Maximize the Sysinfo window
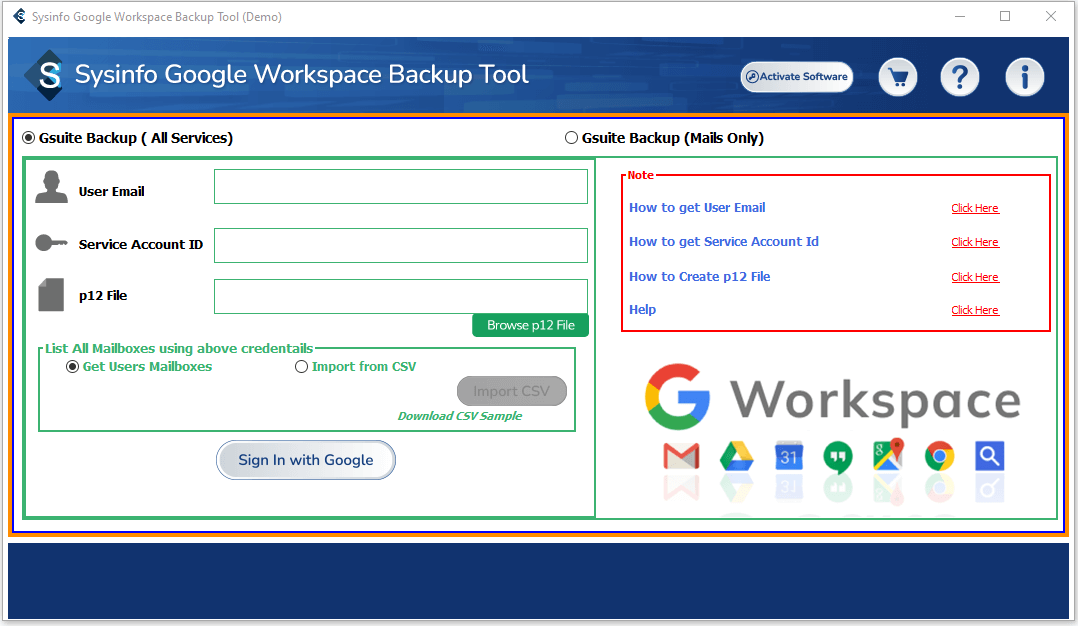This screenshot has width=1078, height=626. 1005,16
